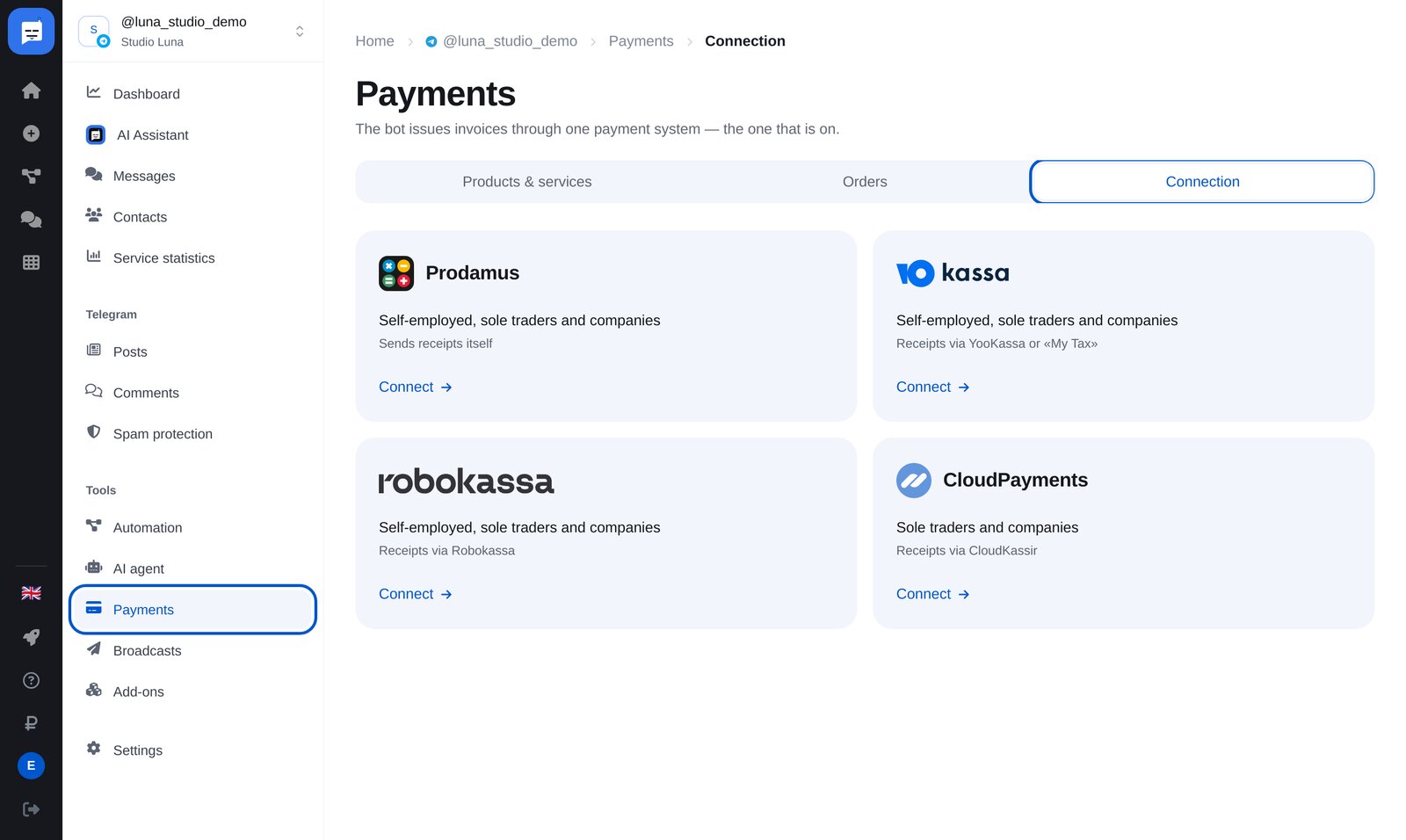
Task: Open AI Assistant in the sidebar
Action: click(x=192, y=135)
